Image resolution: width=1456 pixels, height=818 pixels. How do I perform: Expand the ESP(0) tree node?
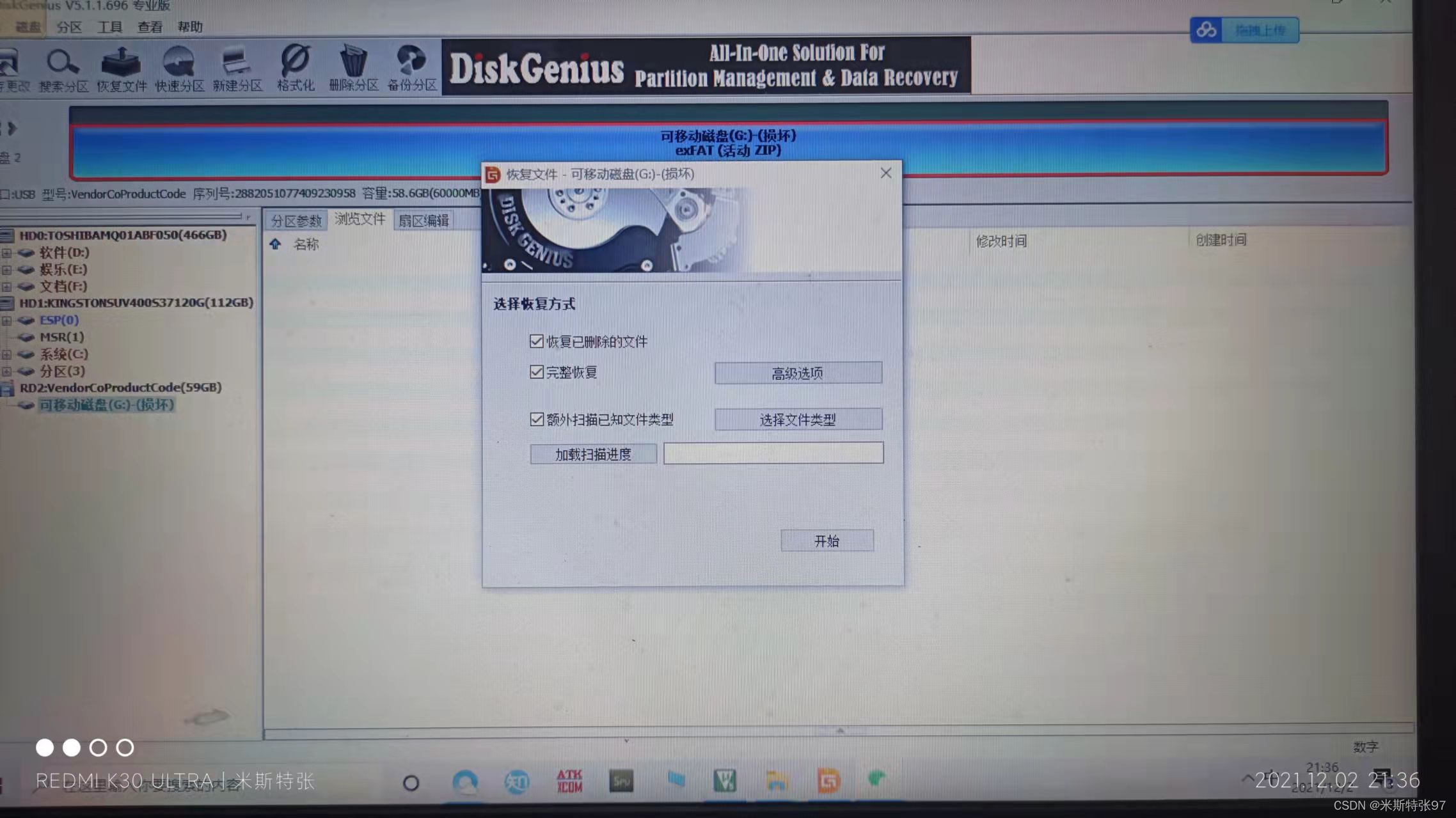[x=6, y=320]
